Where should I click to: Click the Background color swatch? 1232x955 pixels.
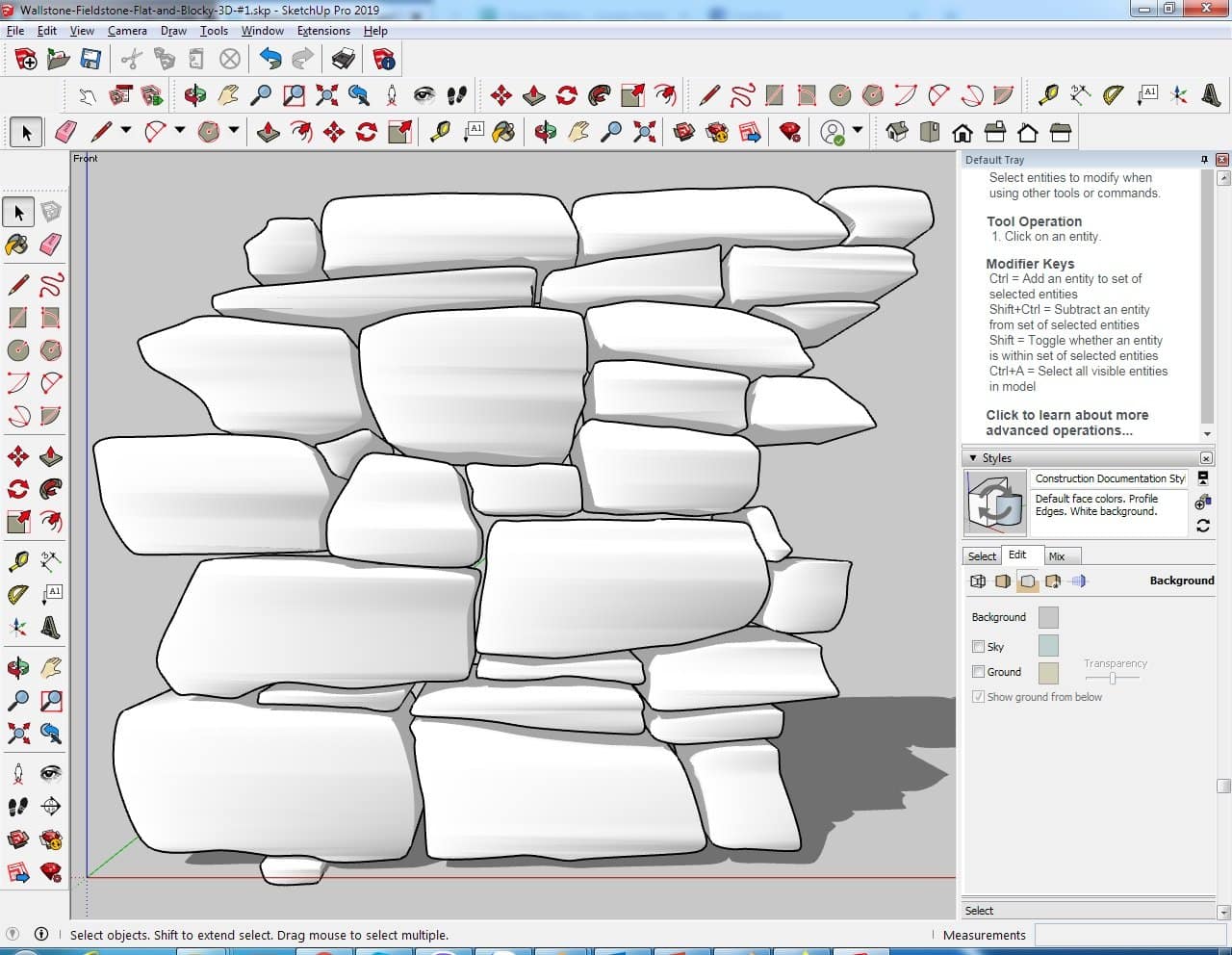coord(1048,617)
